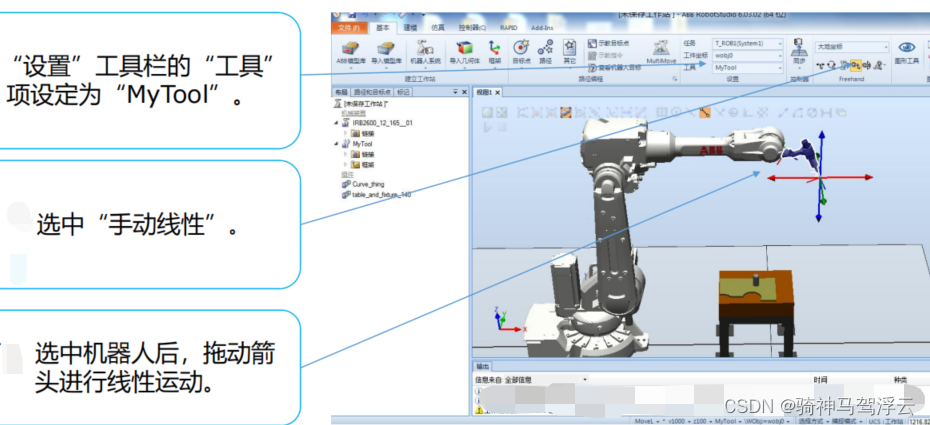Select the unsaved station root node in tree
Viewport: 930px width, 425px height.
click(361, 104)
